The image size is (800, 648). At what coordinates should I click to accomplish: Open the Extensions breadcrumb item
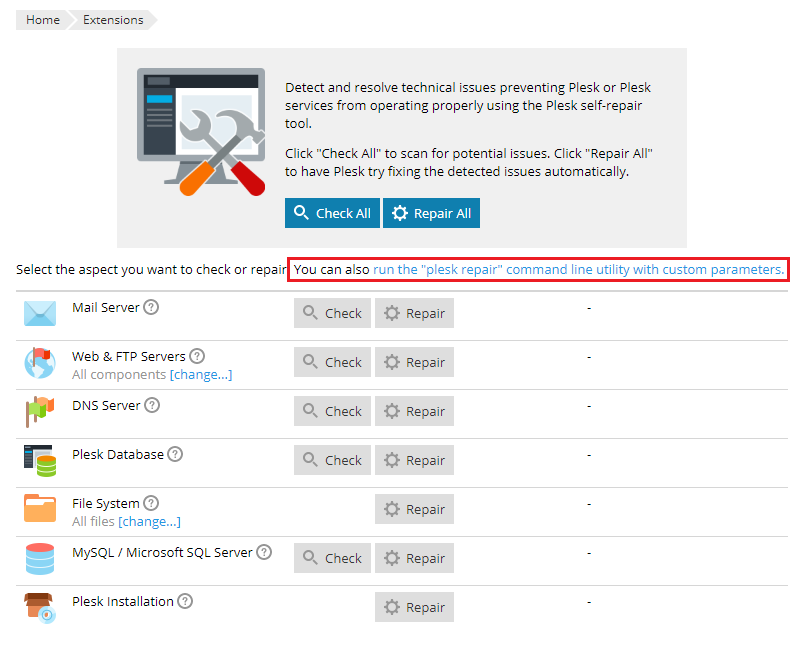click(x=112, y=19)
